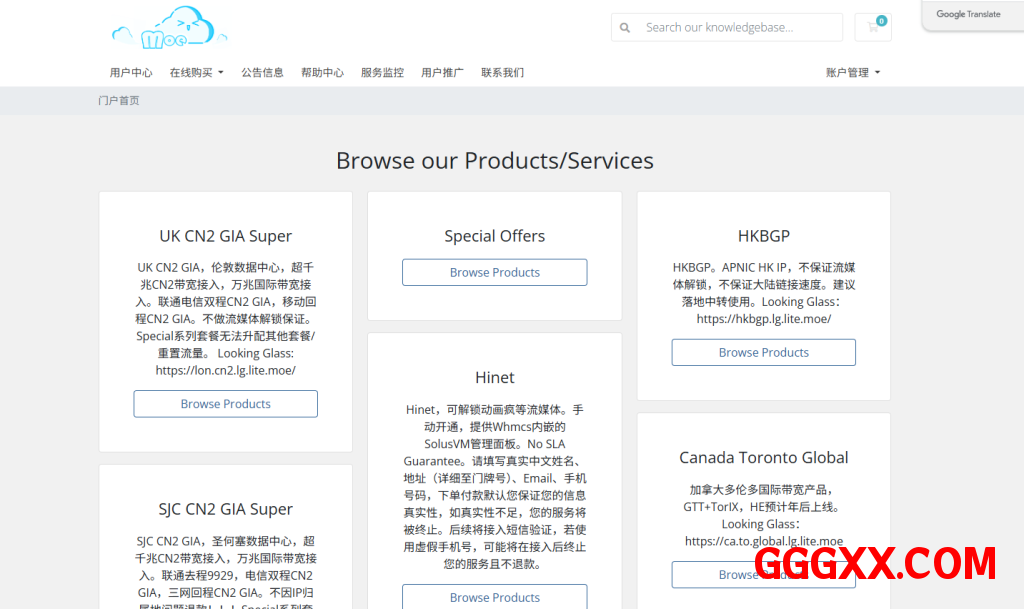Open the 用户推广 menu item

(x=442, y=73)
